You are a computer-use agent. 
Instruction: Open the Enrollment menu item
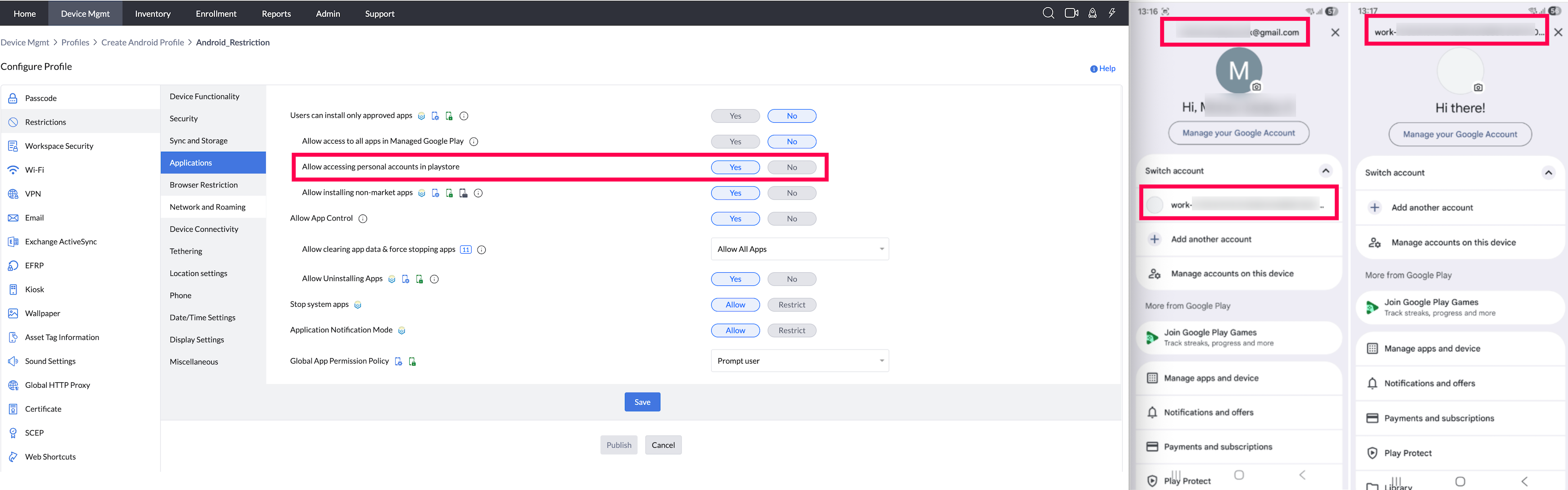coord(216,13)
